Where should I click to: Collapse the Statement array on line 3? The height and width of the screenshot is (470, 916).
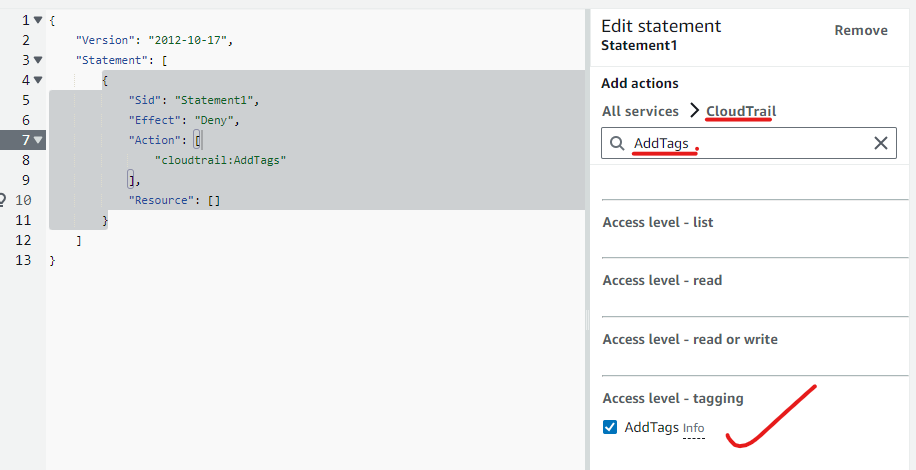click(x=38, y=60)
